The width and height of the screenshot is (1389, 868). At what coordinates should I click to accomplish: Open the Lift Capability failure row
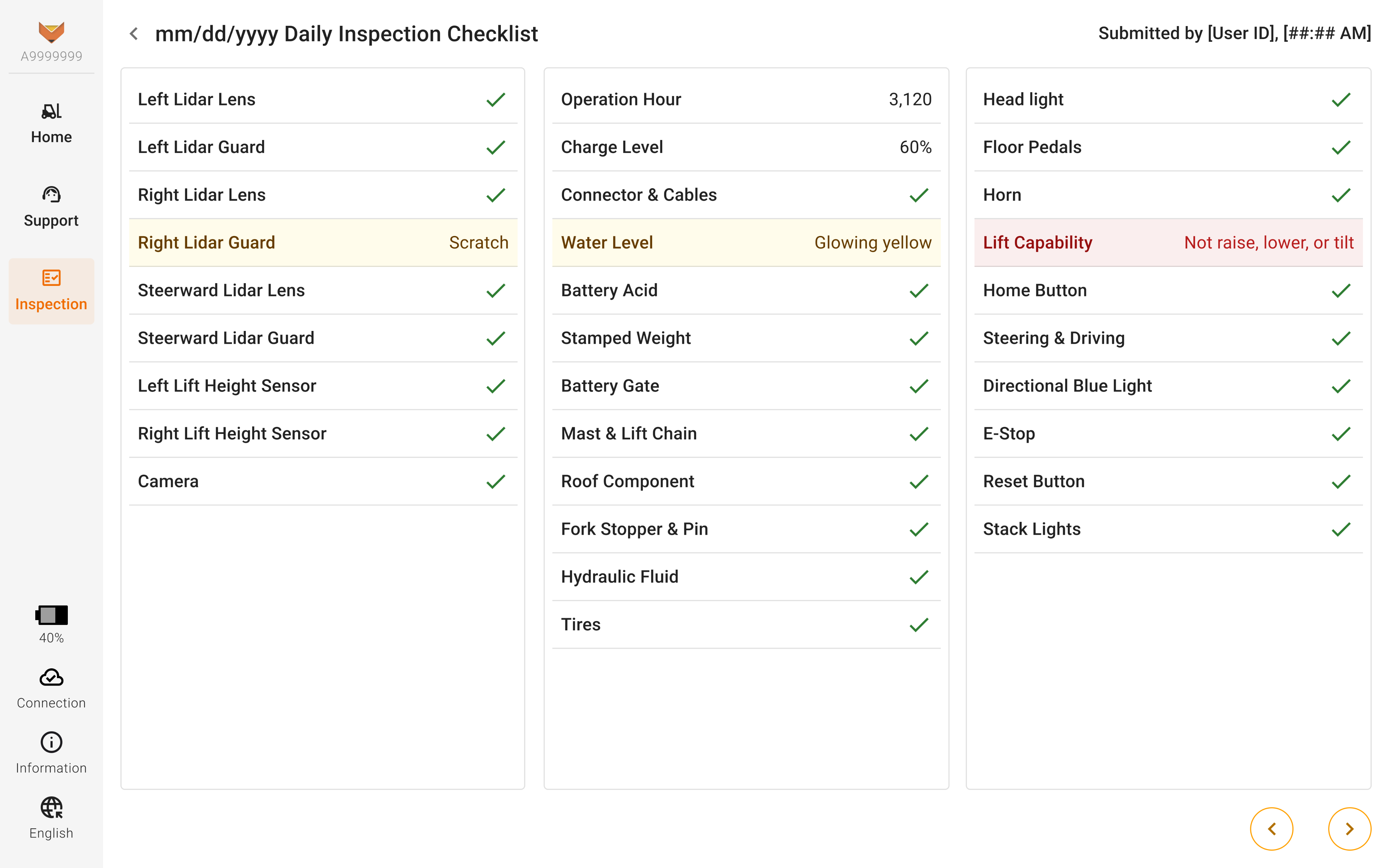[x=1168, y=243]
